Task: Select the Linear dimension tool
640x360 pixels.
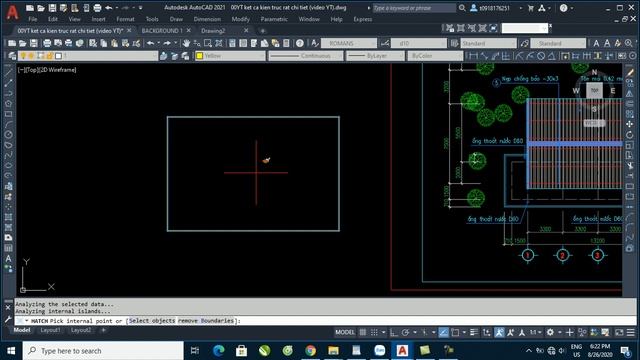Action: (x=473, y=56)
